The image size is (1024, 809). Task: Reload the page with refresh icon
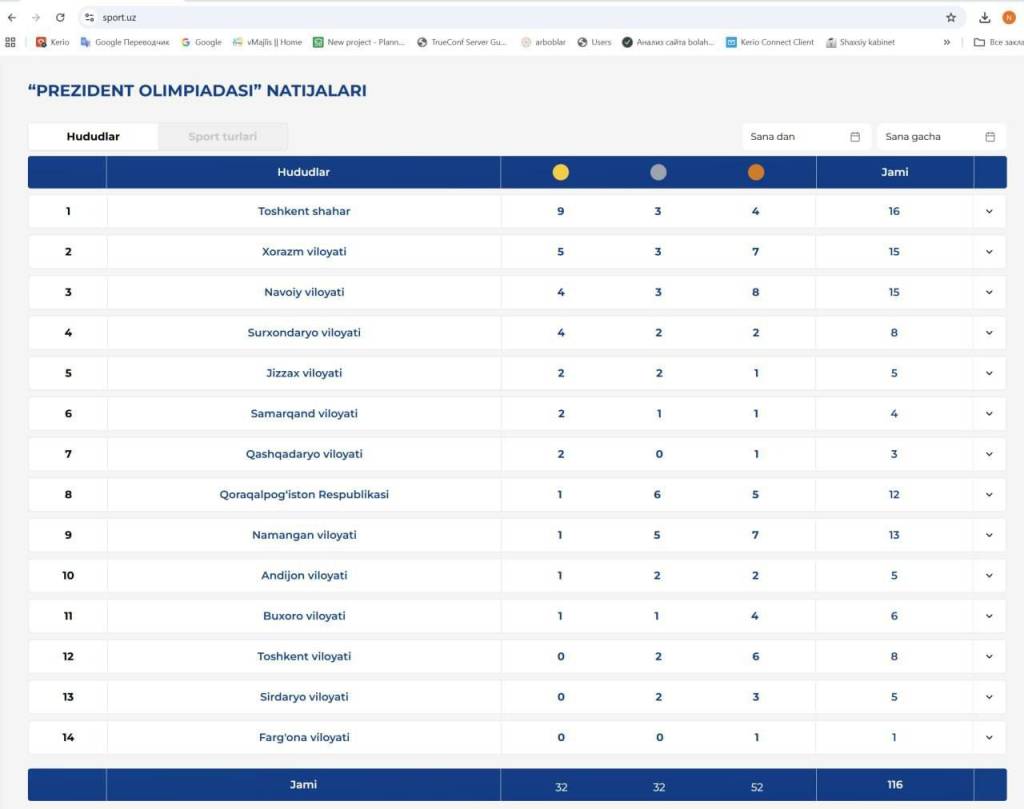coord(60,17)
